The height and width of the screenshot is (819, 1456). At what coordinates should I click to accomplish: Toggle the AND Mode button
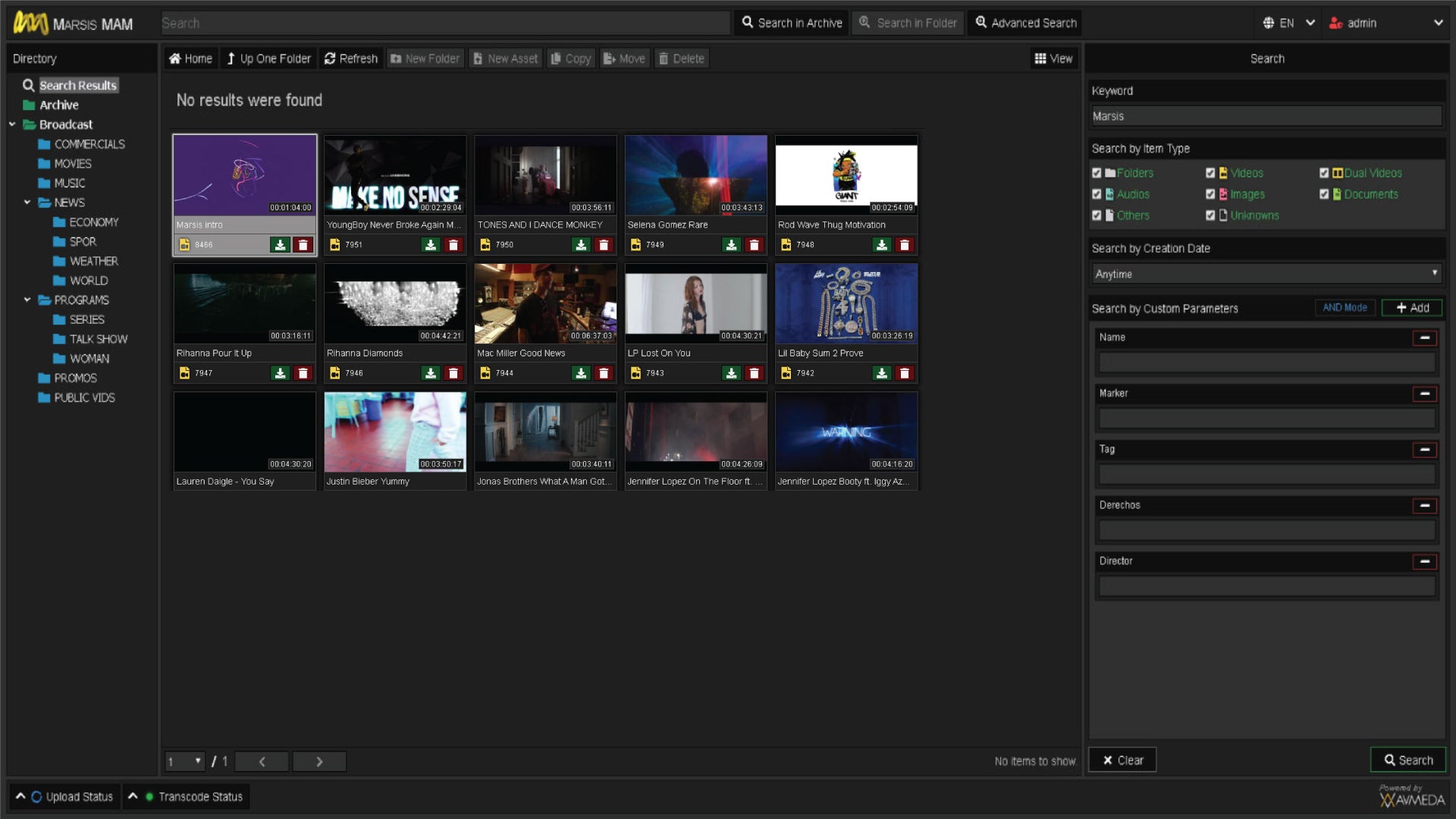pos(1344,308)
